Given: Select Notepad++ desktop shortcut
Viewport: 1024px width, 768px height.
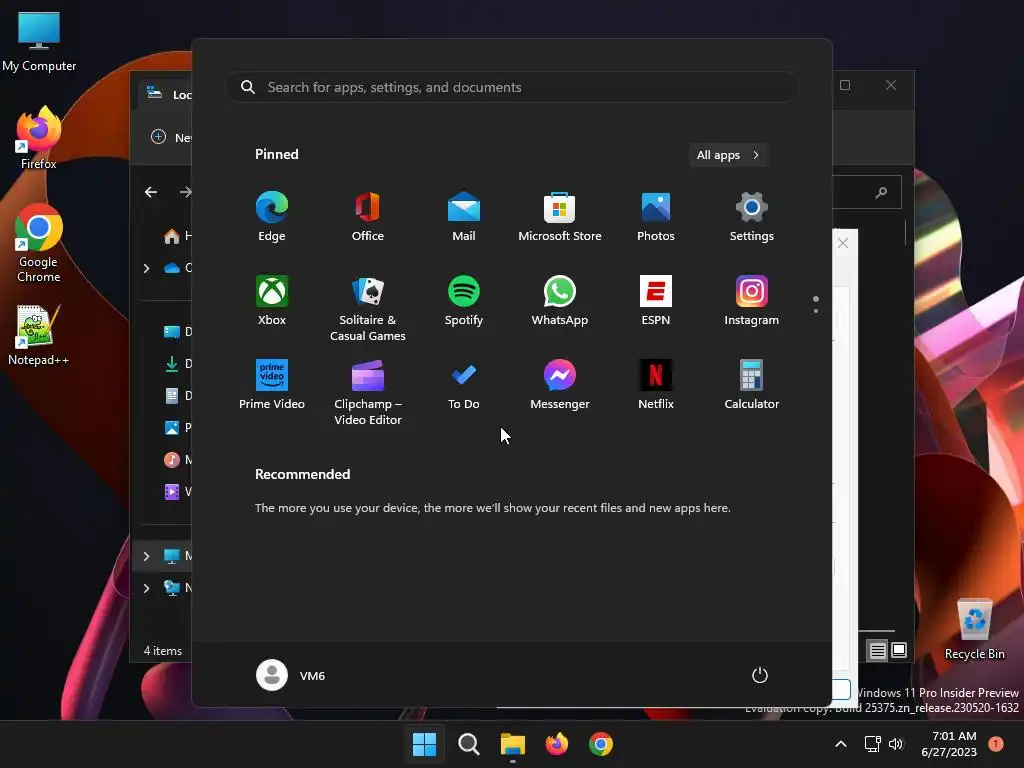Looking at the screenshot, I should 39,336.
